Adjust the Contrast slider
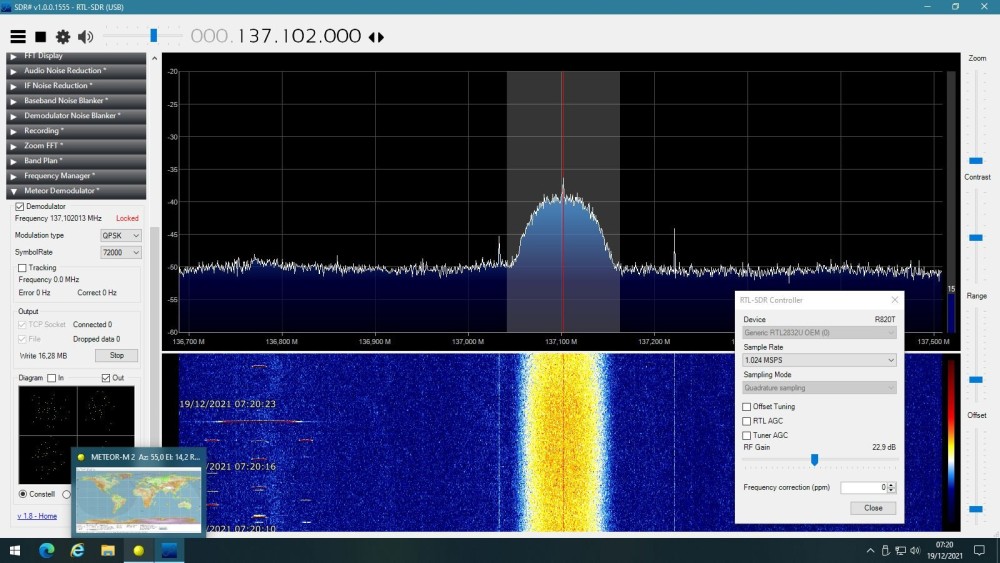1000x563 pixels. tap(976, 238)
